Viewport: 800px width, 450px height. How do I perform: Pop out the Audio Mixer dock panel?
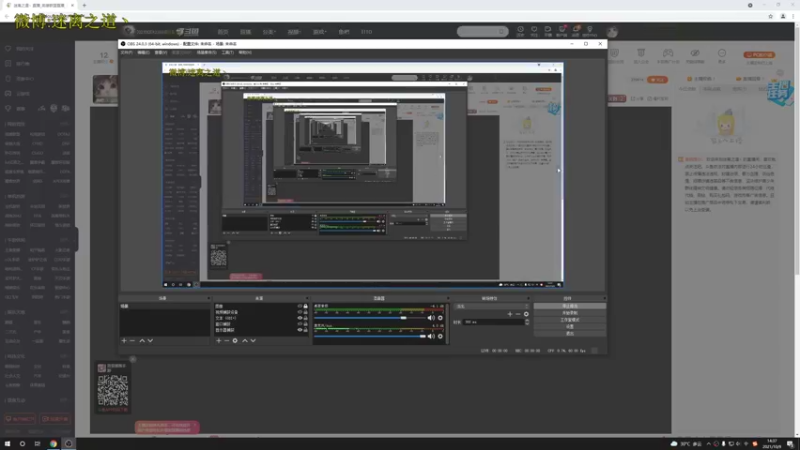448,298
